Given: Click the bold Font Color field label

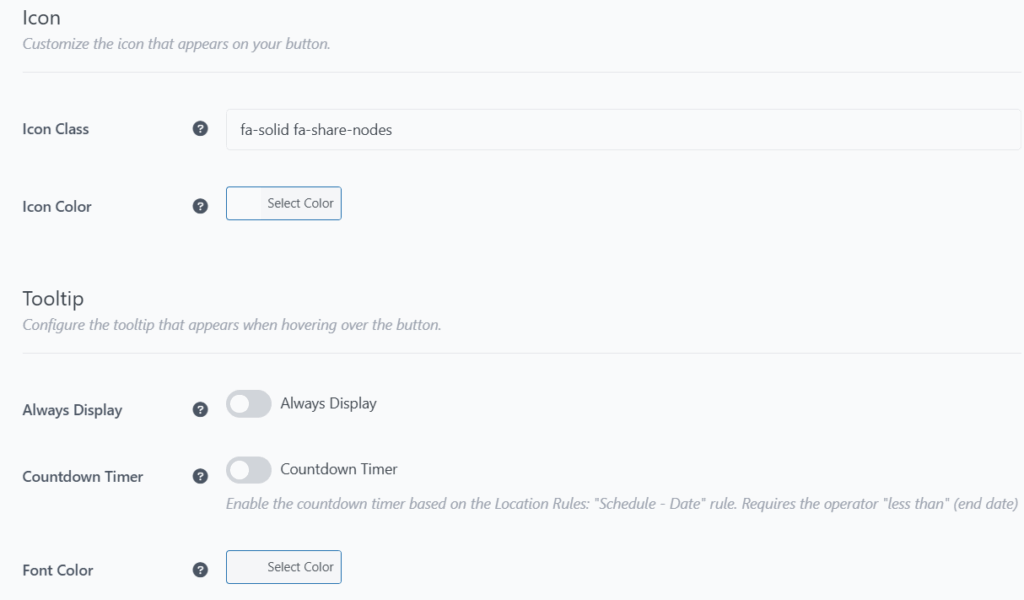Looking at the screenshot, I should tap(57, 570).
